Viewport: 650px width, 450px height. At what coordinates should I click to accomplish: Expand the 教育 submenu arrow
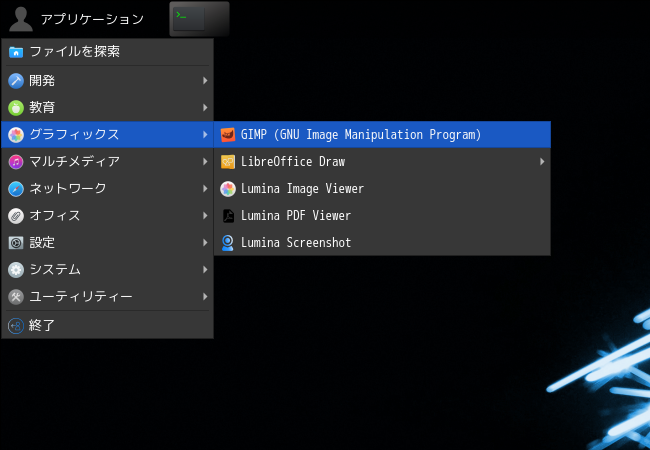(x=205, y=108)
